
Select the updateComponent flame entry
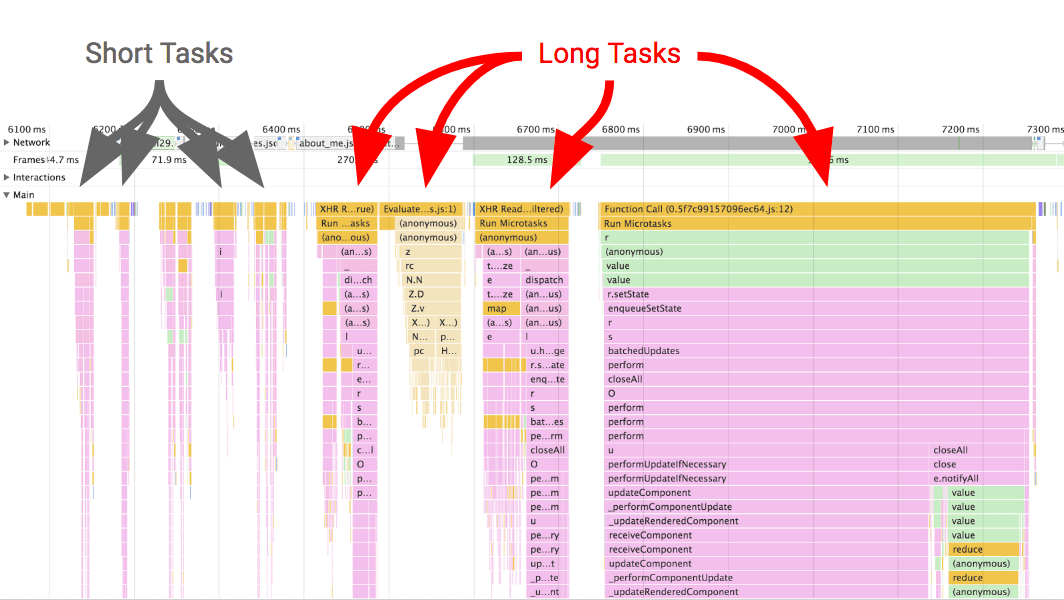650,492
